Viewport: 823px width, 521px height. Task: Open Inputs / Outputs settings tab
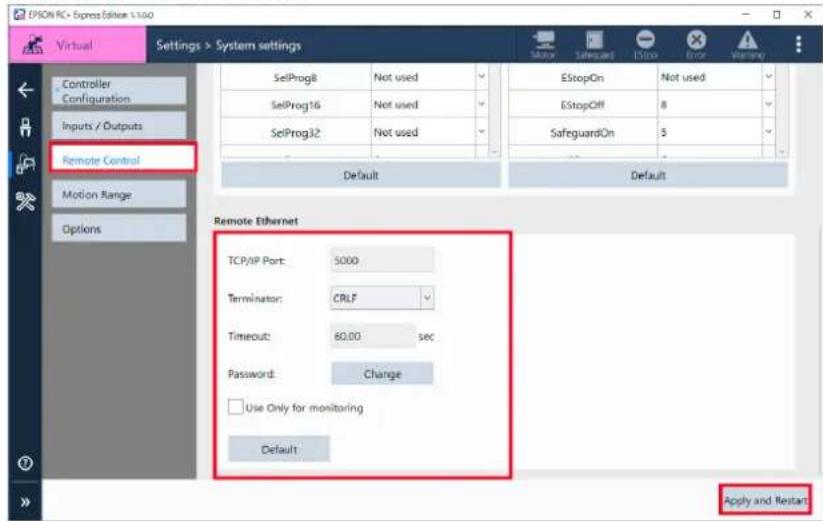(x=119, y=126)
